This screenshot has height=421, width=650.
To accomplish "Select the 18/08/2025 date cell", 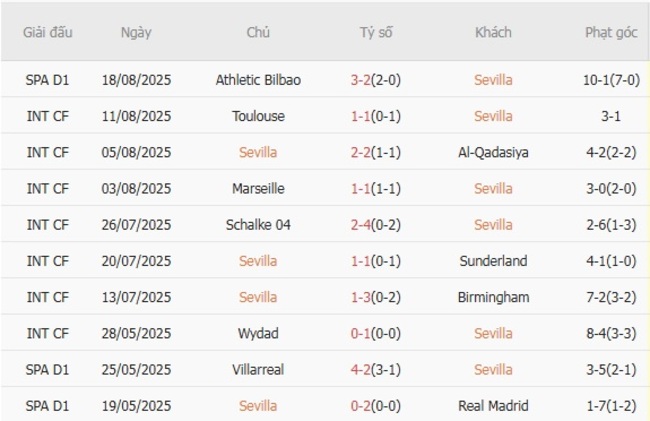I will 136,80.
